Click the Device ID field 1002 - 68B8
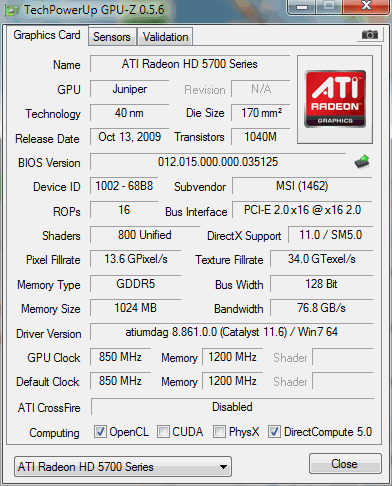Image resolution: width=392 pixels, height=486 pixels. (124, 186)
